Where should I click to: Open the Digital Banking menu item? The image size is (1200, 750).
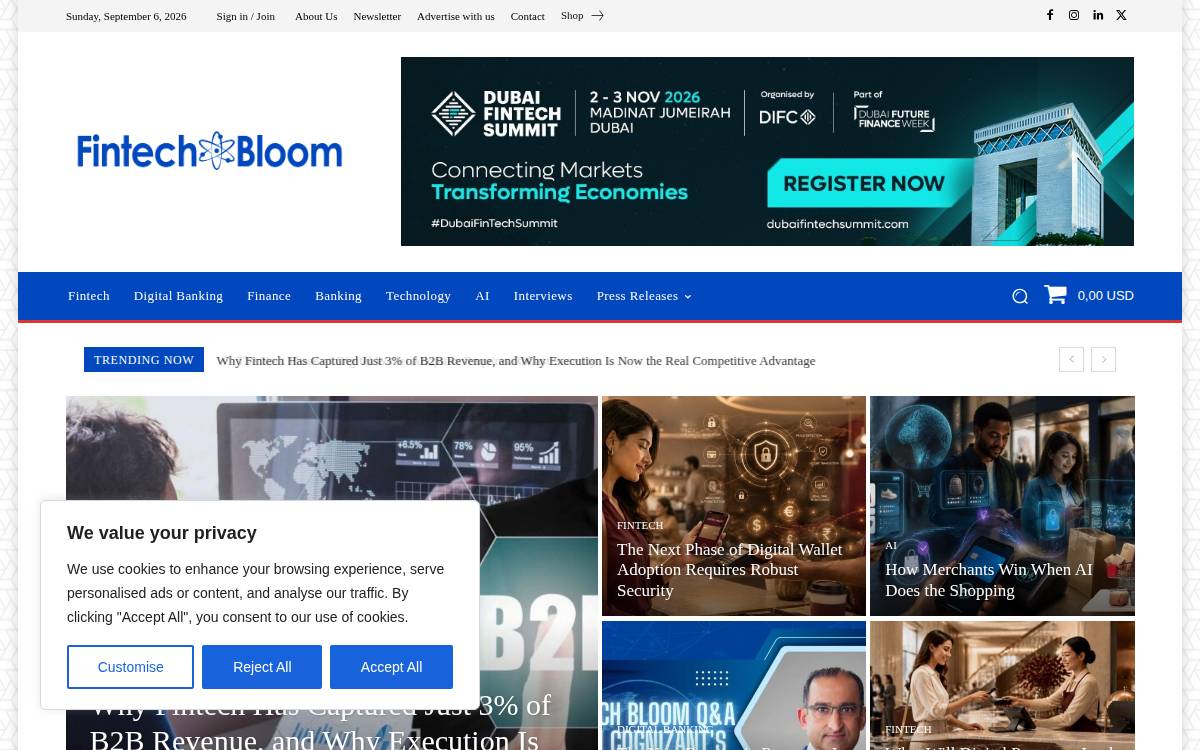point(178,296)
